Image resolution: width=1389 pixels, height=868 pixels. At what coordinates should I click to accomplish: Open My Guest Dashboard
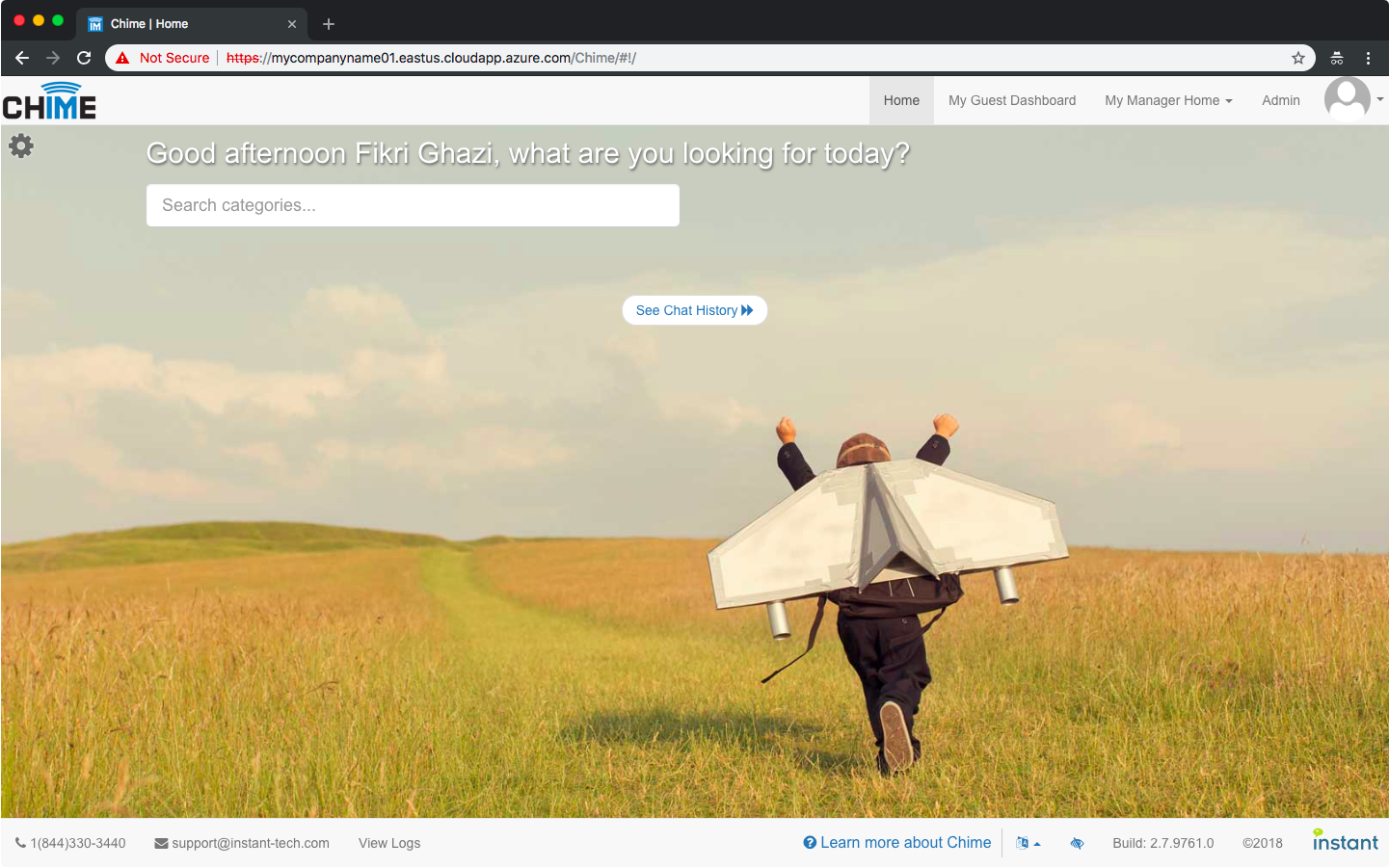pyautogui.click(x=1012, y=100)
